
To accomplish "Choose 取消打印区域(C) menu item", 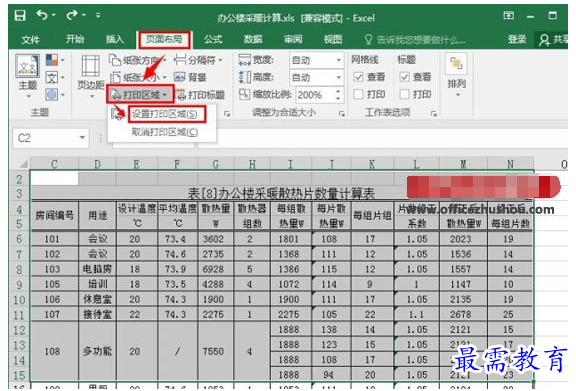I will [x=164, y=132].
